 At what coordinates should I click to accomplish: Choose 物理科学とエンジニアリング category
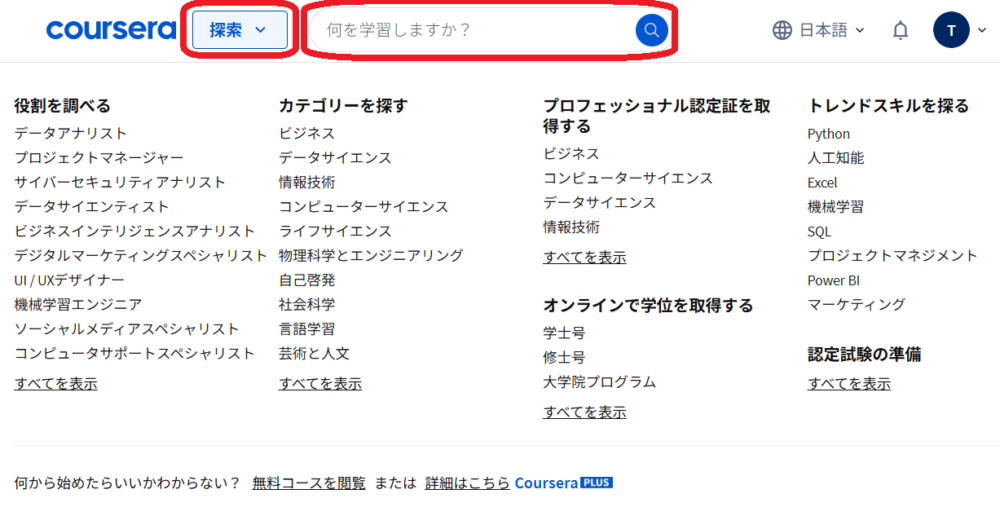click(371, 256)
